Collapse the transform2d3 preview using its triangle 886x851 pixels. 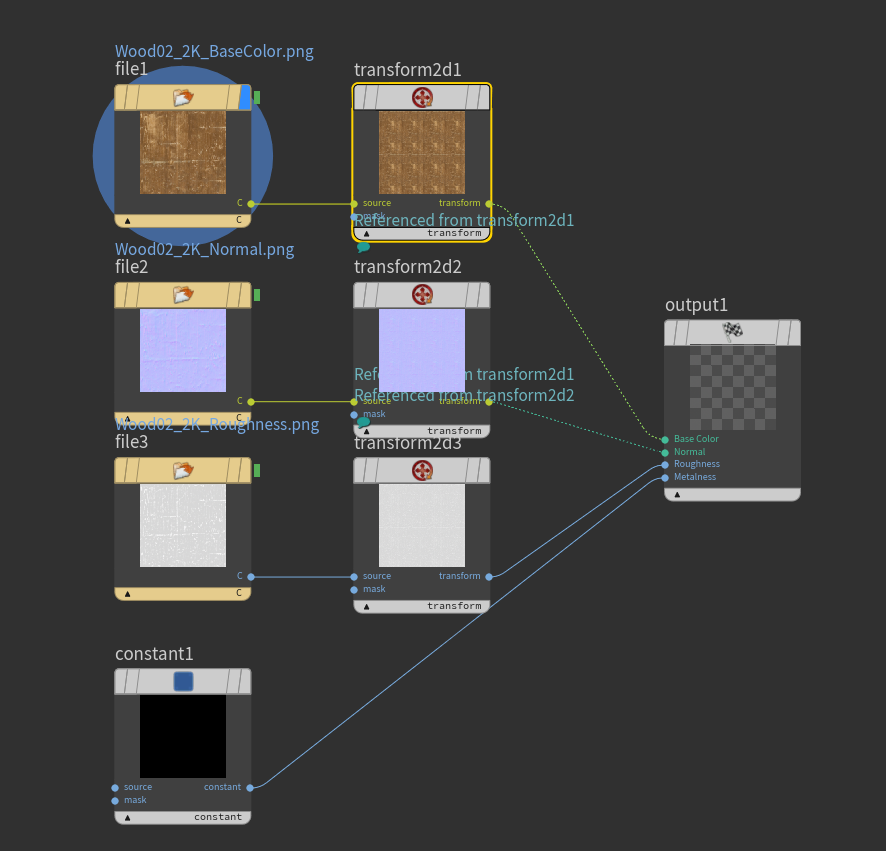366,606
